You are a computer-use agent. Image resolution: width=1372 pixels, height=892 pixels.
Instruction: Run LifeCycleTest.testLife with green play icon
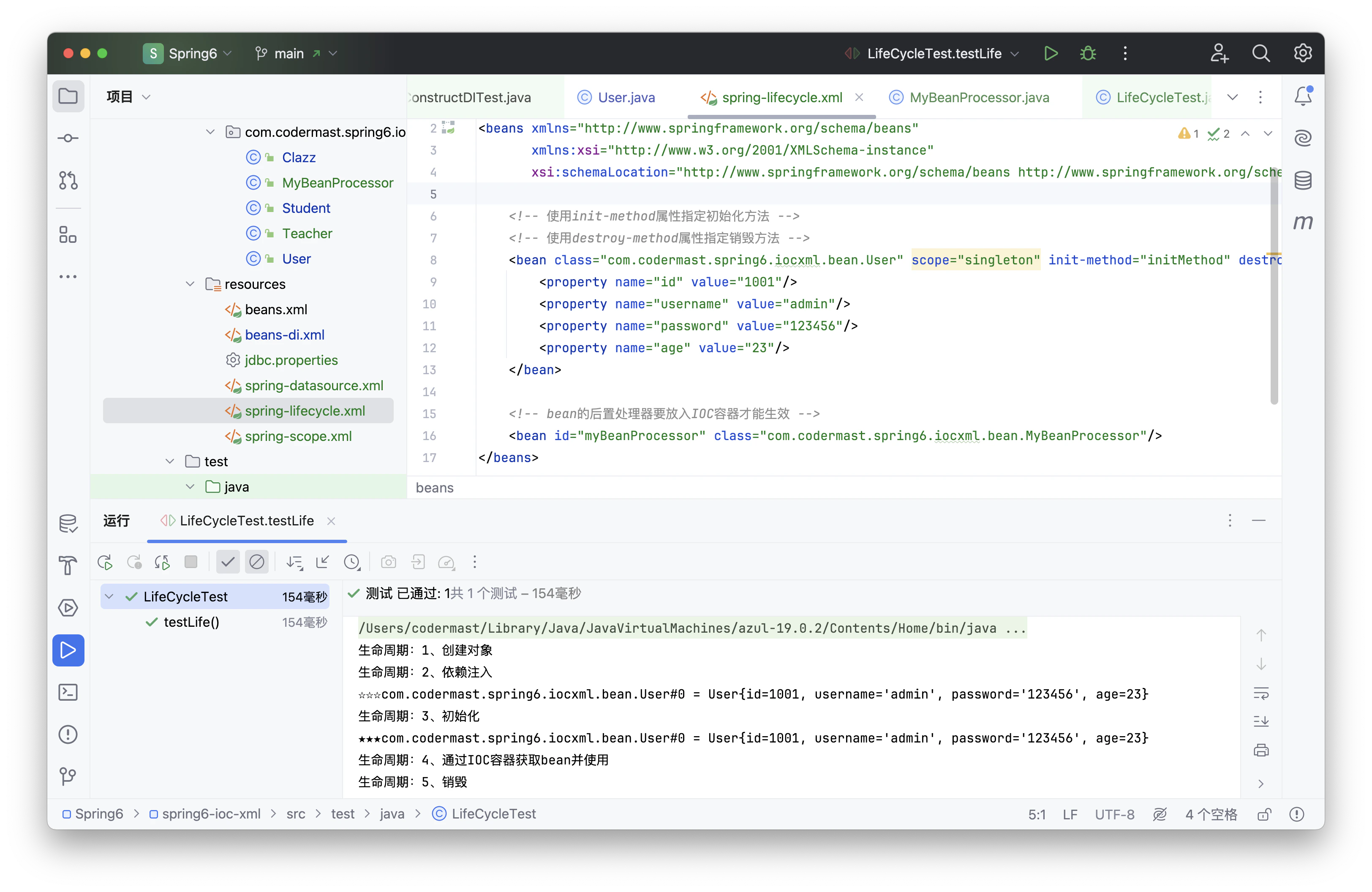[1050, 54]
